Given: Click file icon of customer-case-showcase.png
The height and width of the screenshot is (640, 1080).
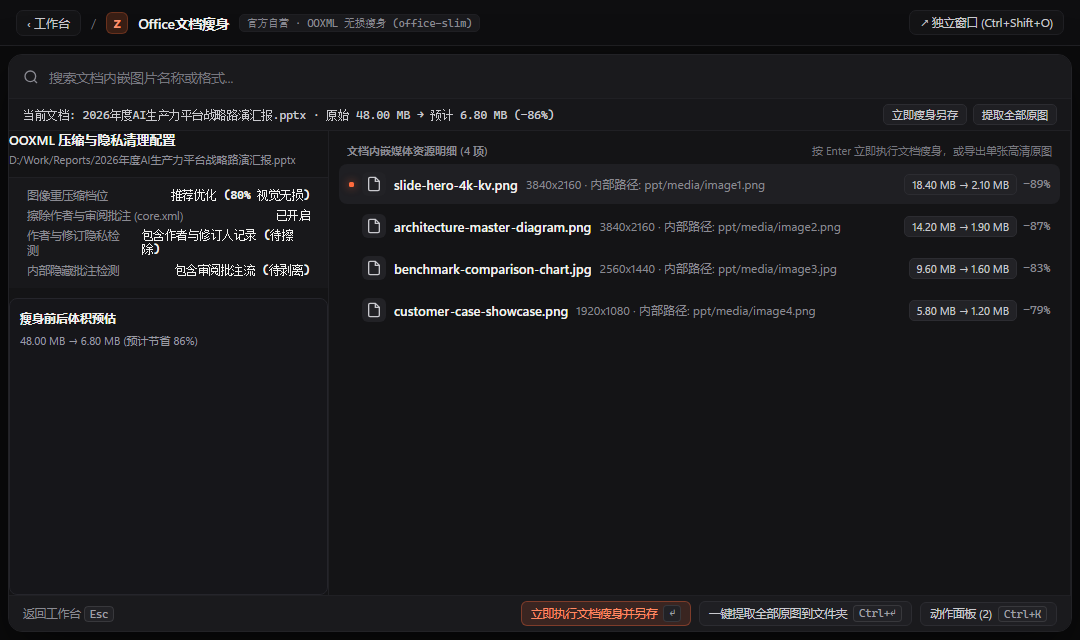Looking at the screenshot, I should coord(374,310).
